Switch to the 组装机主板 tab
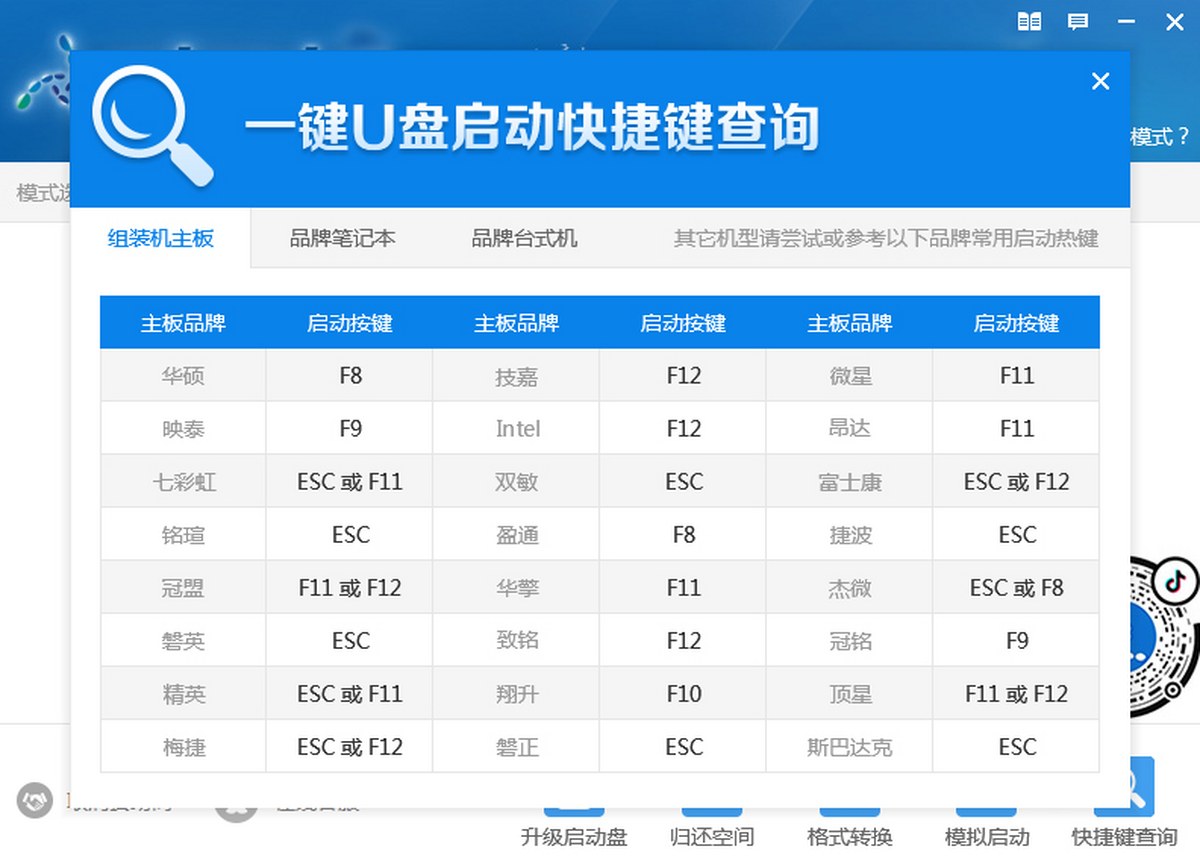 (x=161, y=239)
